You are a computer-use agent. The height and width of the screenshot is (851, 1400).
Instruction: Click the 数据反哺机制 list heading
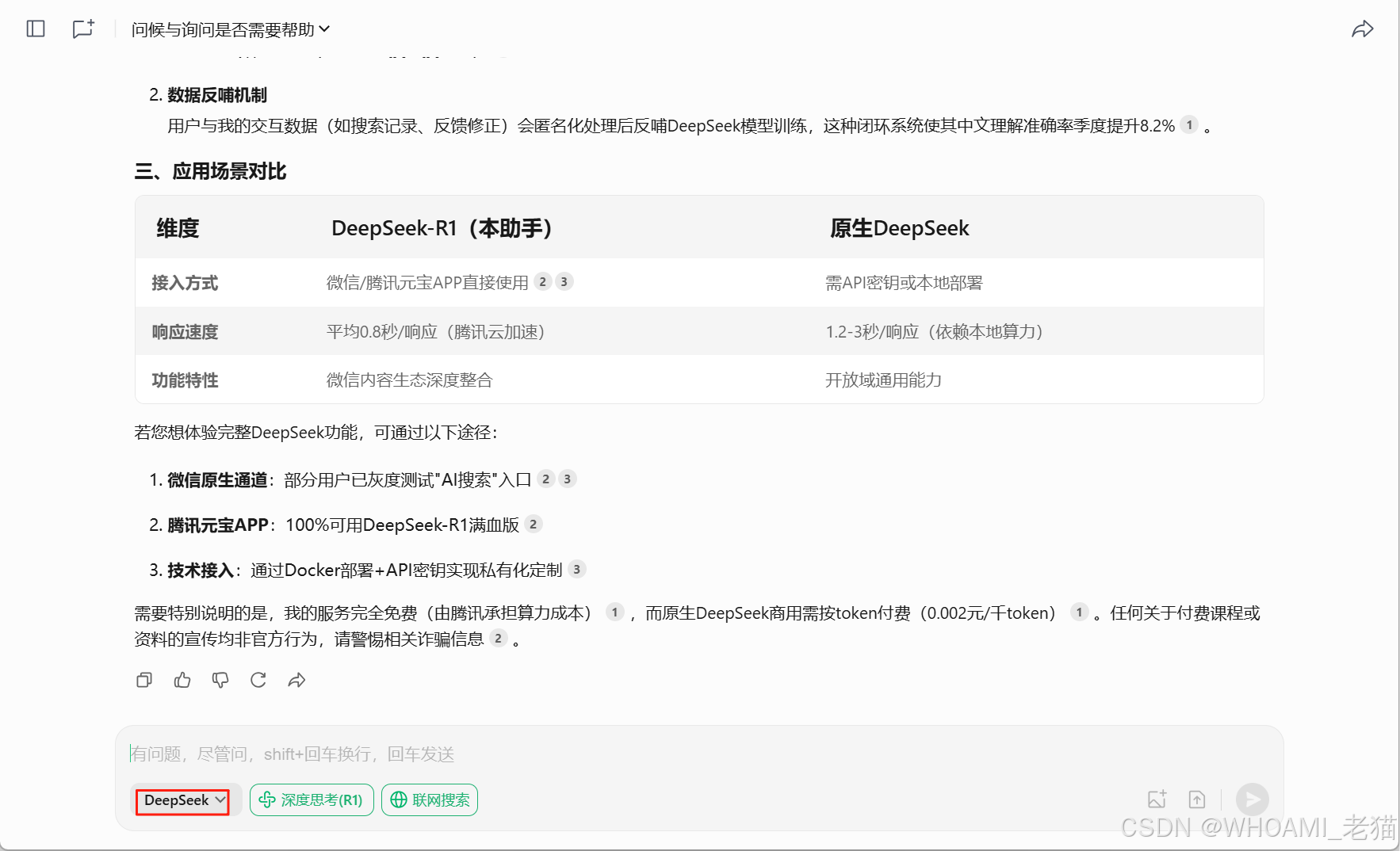(217, 95)
